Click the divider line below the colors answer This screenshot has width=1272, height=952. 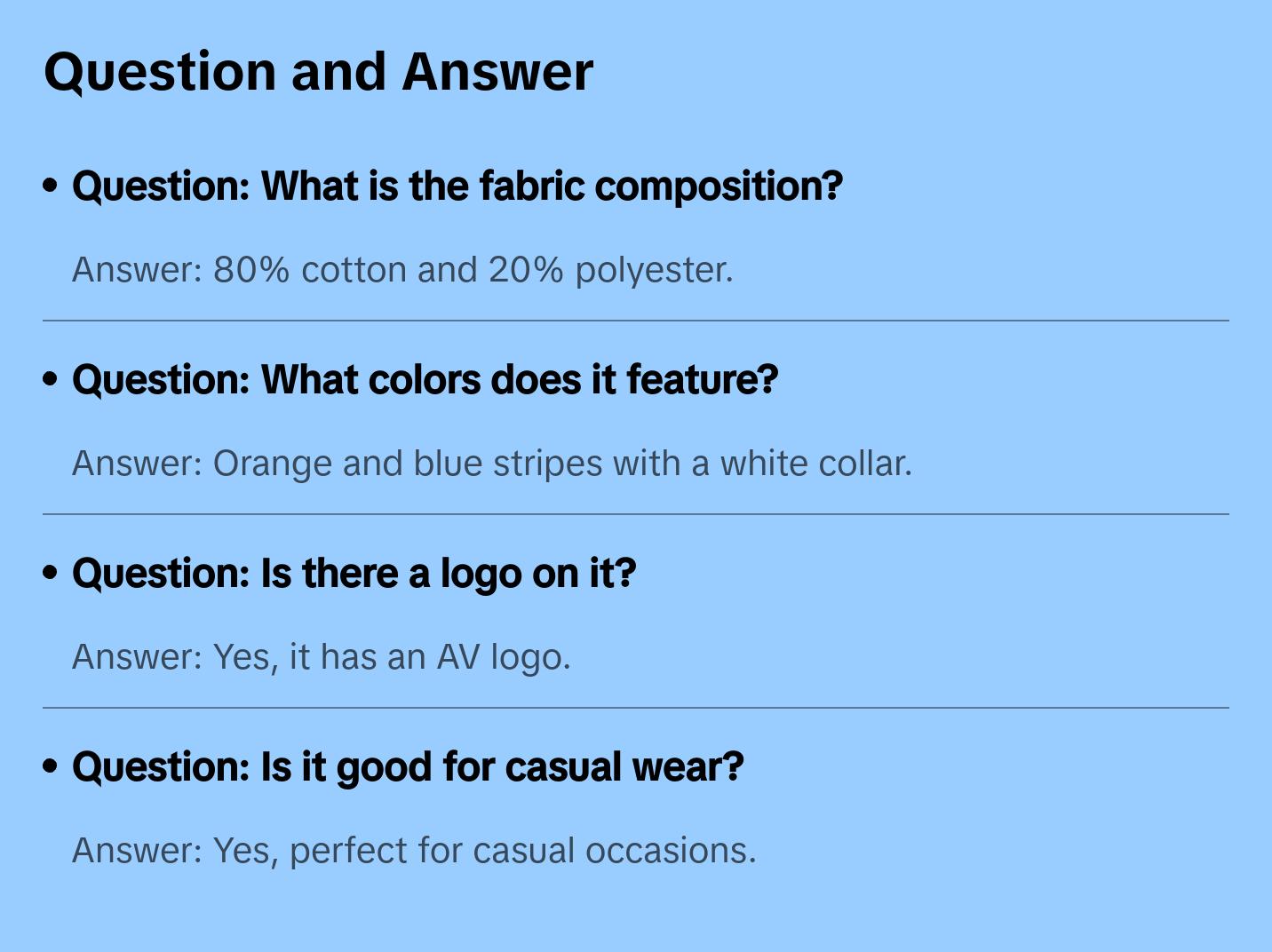tap(636, 514)
